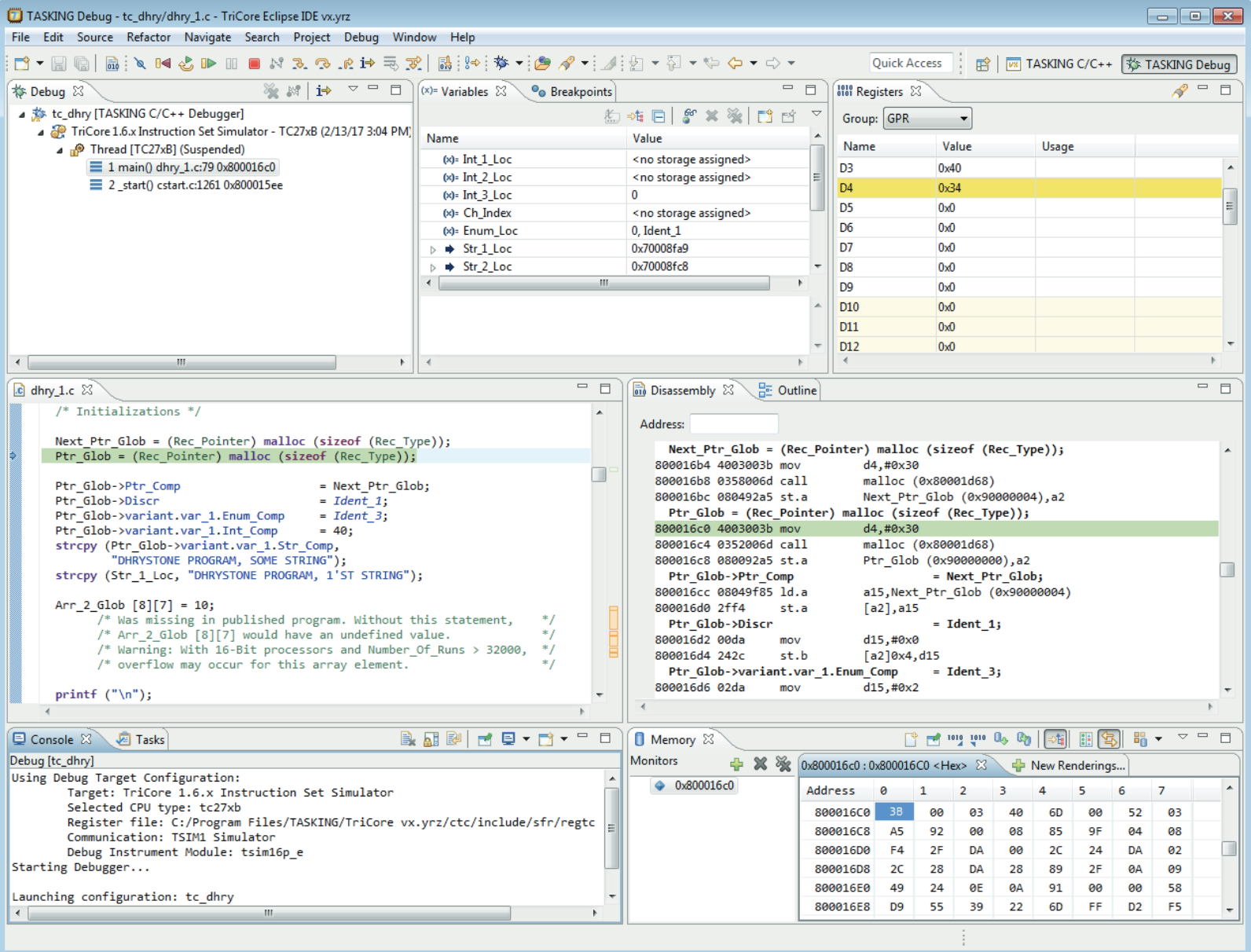Toggle instruction stepping mode in Debug view
The image size is (1251, 952).
(x=323, y=91)
